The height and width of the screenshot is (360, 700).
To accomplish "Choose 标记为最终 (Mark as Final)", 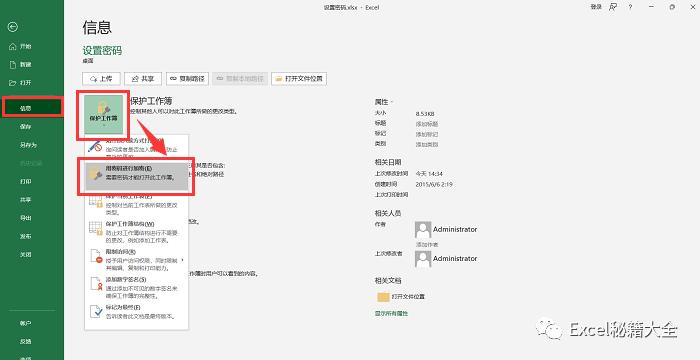I will coord(137,312).
